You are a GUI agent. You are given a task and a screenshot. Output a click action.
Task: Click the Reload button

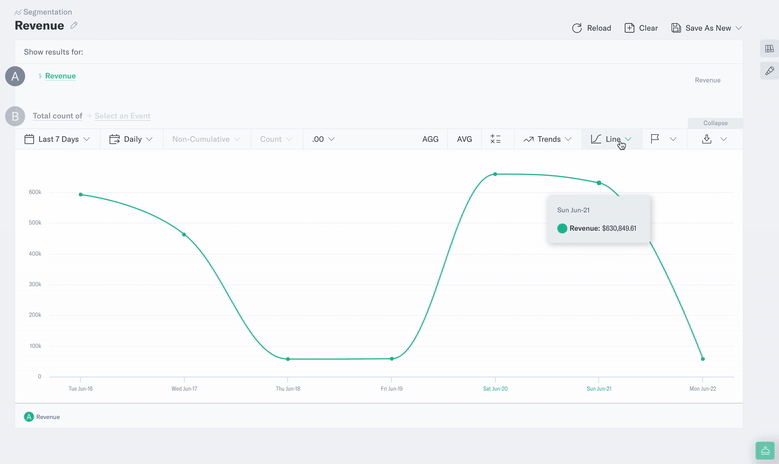tap(591, 28)
